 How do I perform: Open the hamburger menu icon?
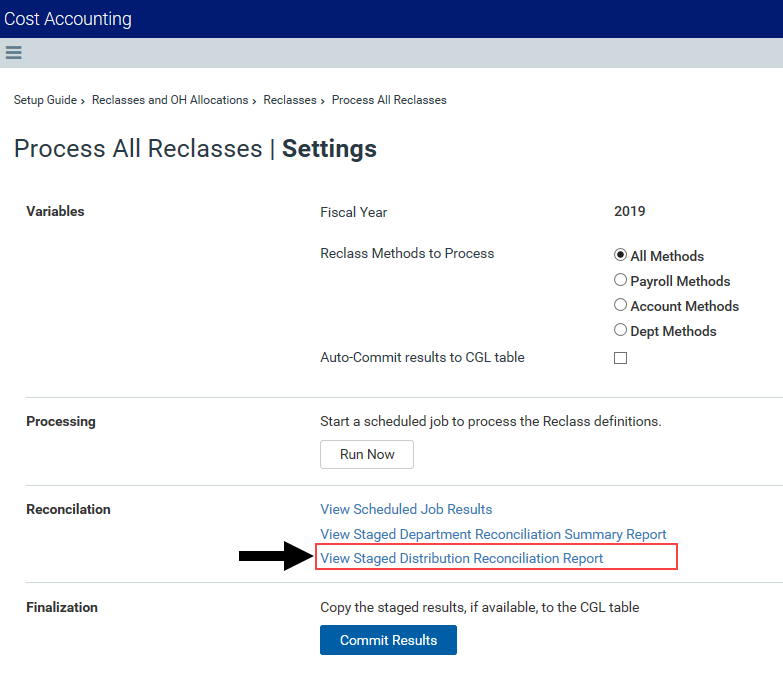tap(13, 52)
